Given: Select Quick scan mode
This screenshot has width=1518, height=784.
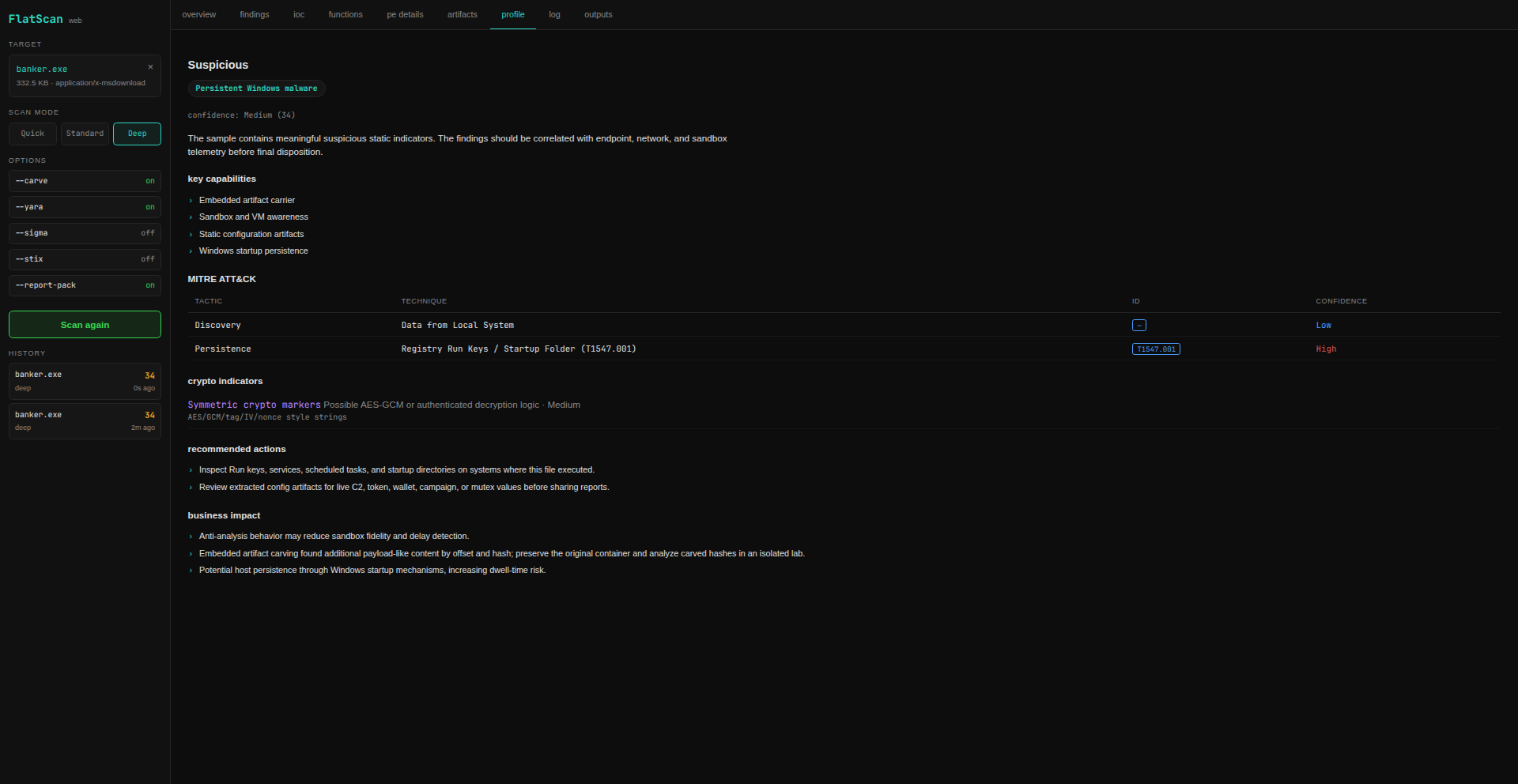Looking at the screenshot, I should [x=32, y=134].
